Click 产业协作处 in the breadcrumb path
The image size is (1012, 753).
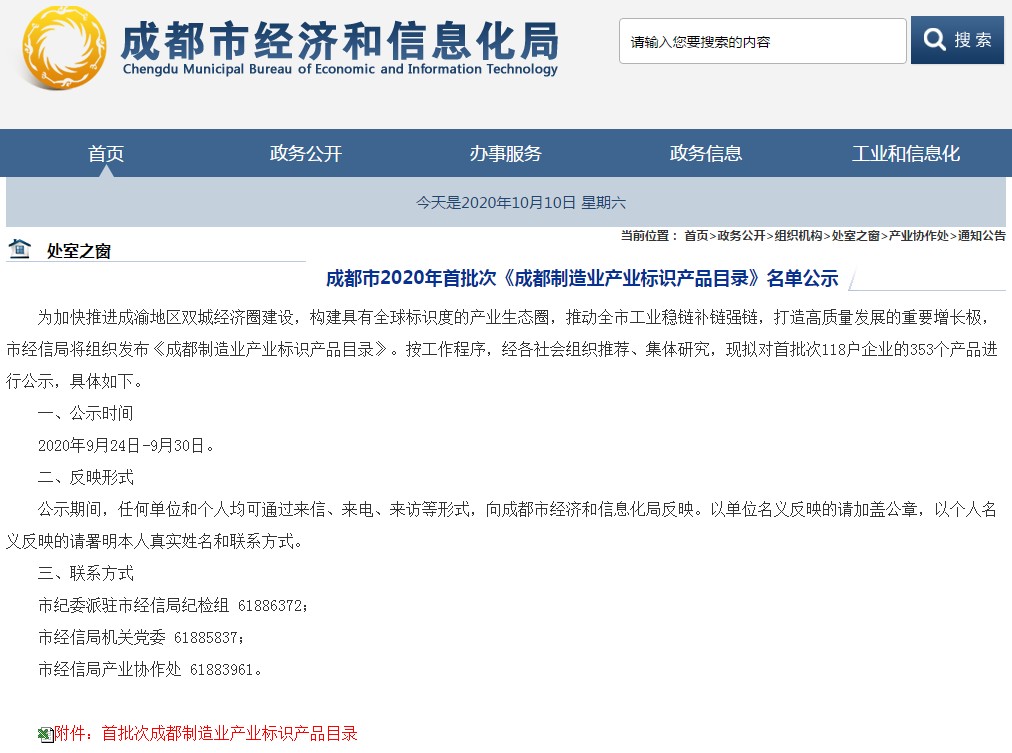(918, 236)
